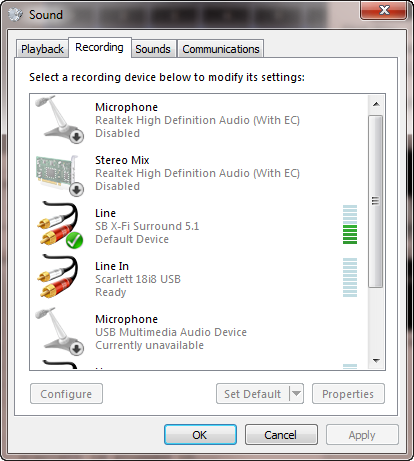This screenshot has width=414, height=461.
Task: Switch to the Playback tab
Action: click(x=42, y=49)
